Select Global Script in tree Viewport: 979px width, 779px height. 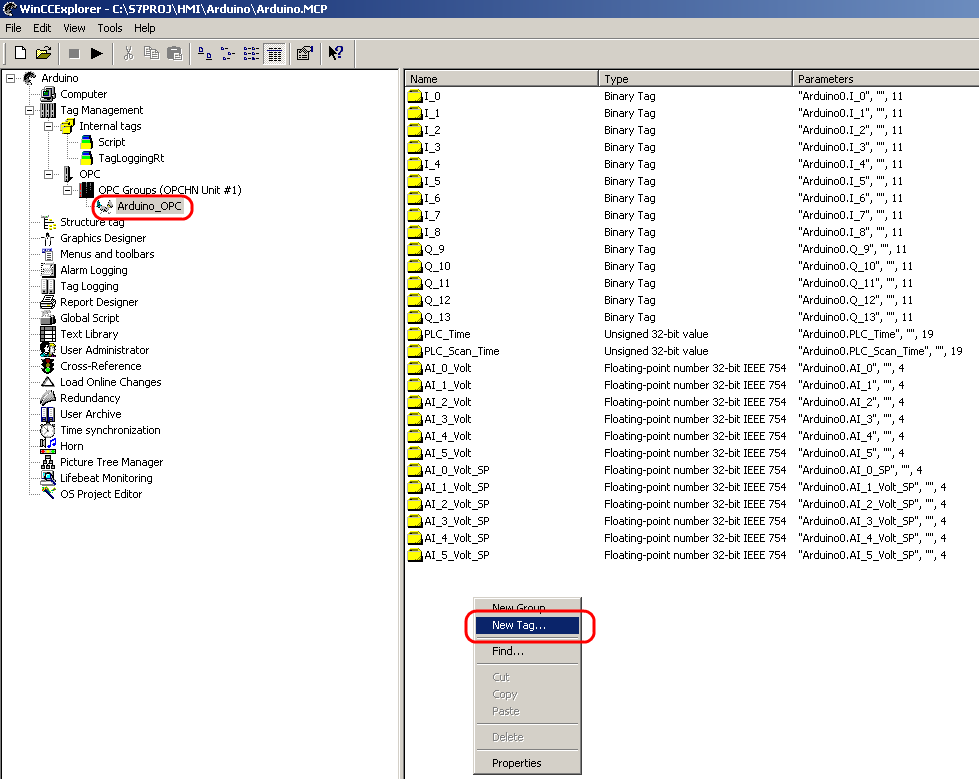[89, 318]
